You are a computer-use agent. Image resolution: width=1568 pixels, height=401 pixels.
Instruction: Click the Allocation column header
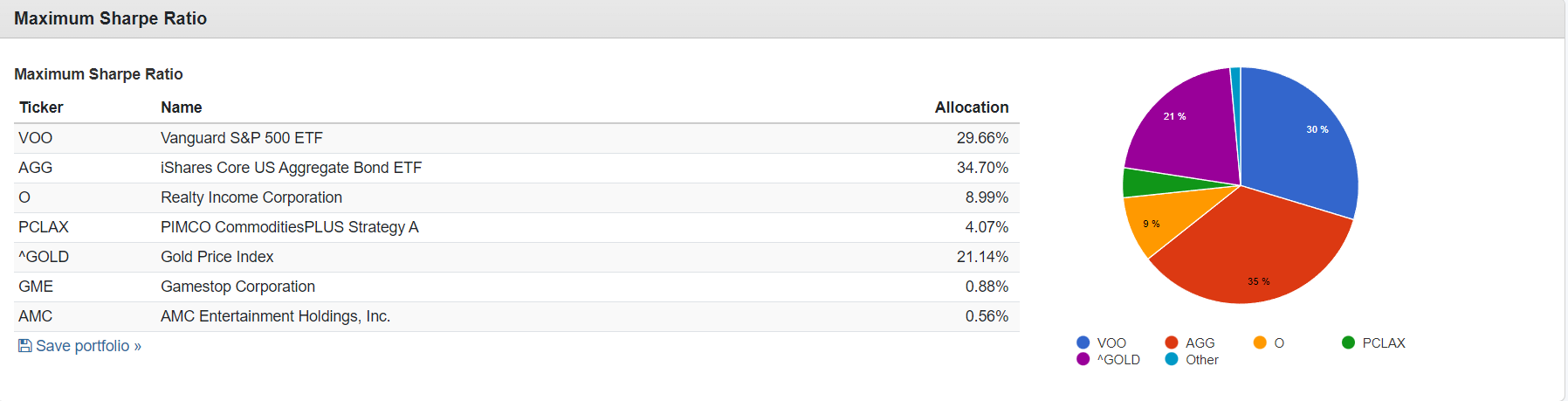click(971, 107)
